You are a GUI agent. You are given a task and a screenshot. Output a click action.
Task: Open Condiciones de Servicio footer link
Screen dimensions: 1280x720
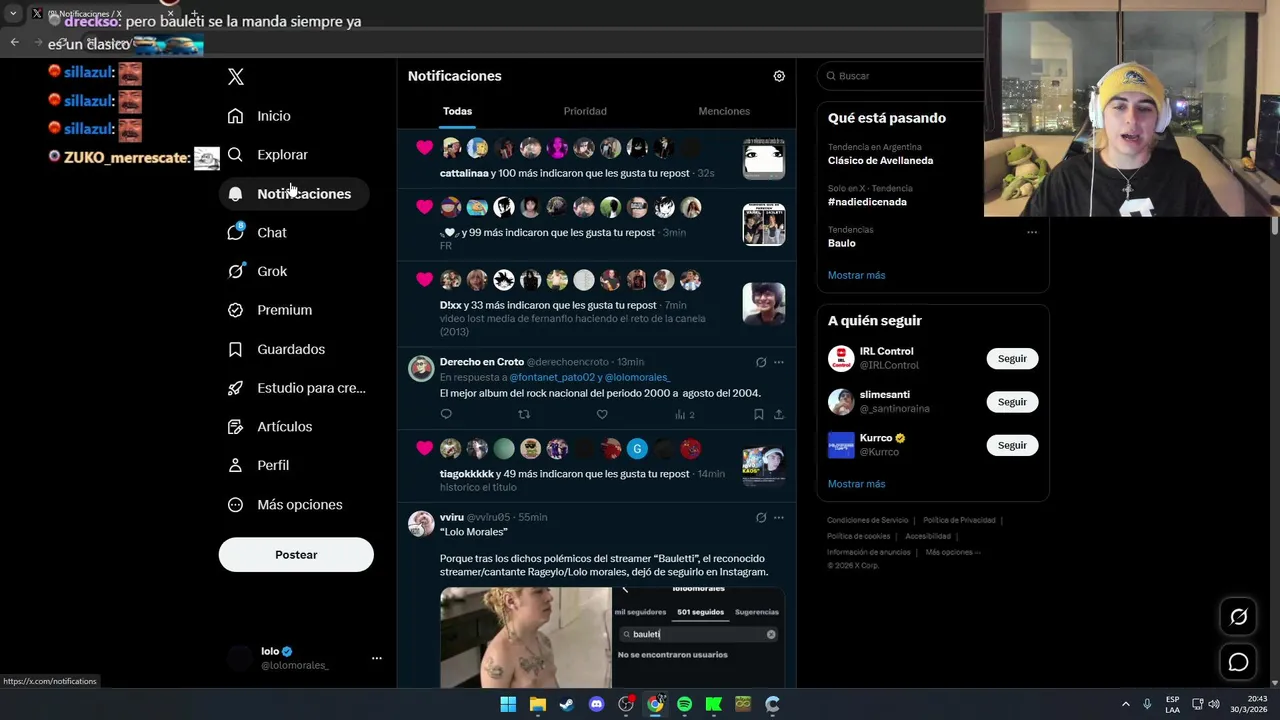coord(868,520)
